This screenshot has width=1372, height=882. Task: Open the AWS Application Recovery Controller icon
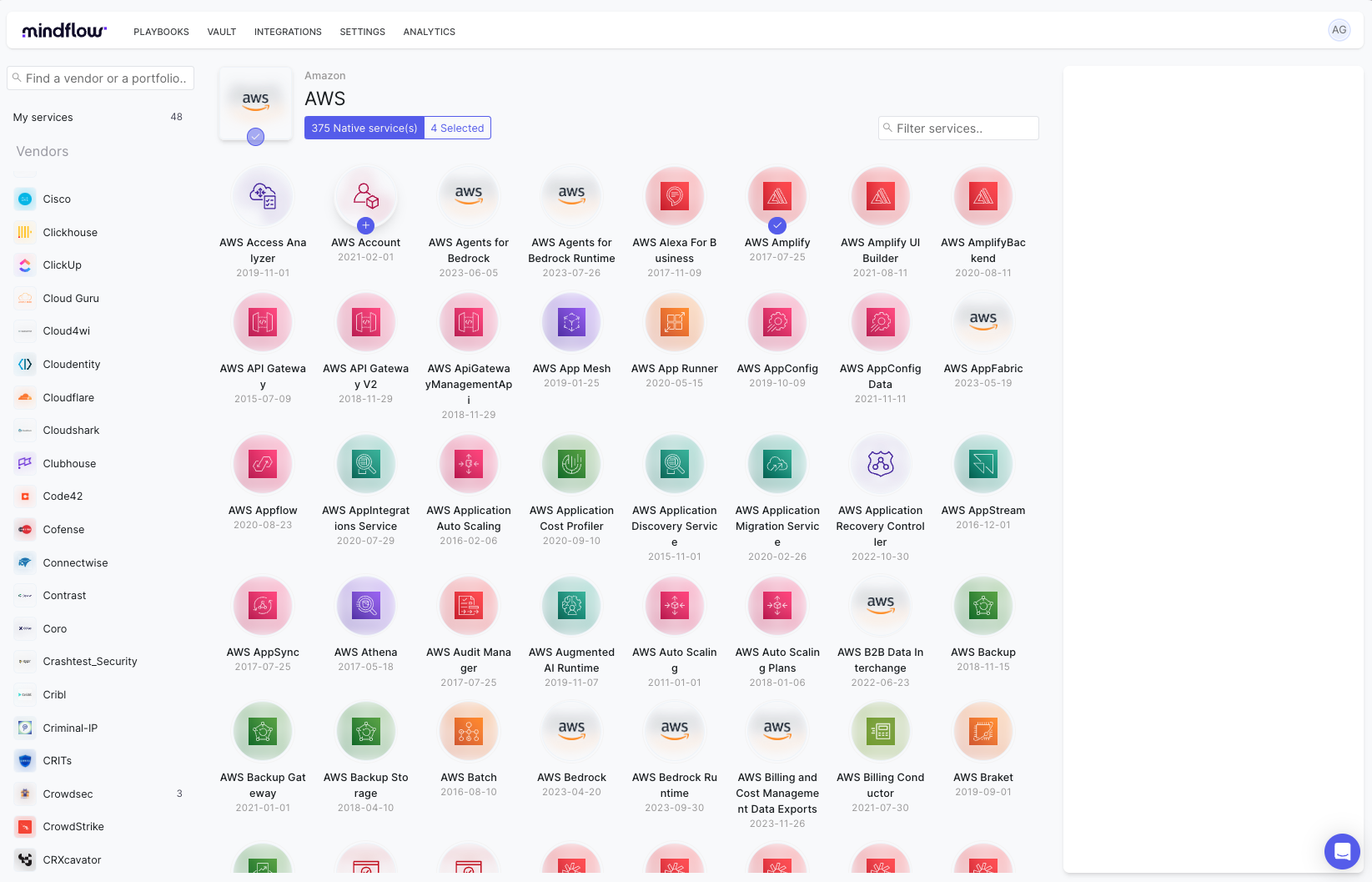pos(881,464)
